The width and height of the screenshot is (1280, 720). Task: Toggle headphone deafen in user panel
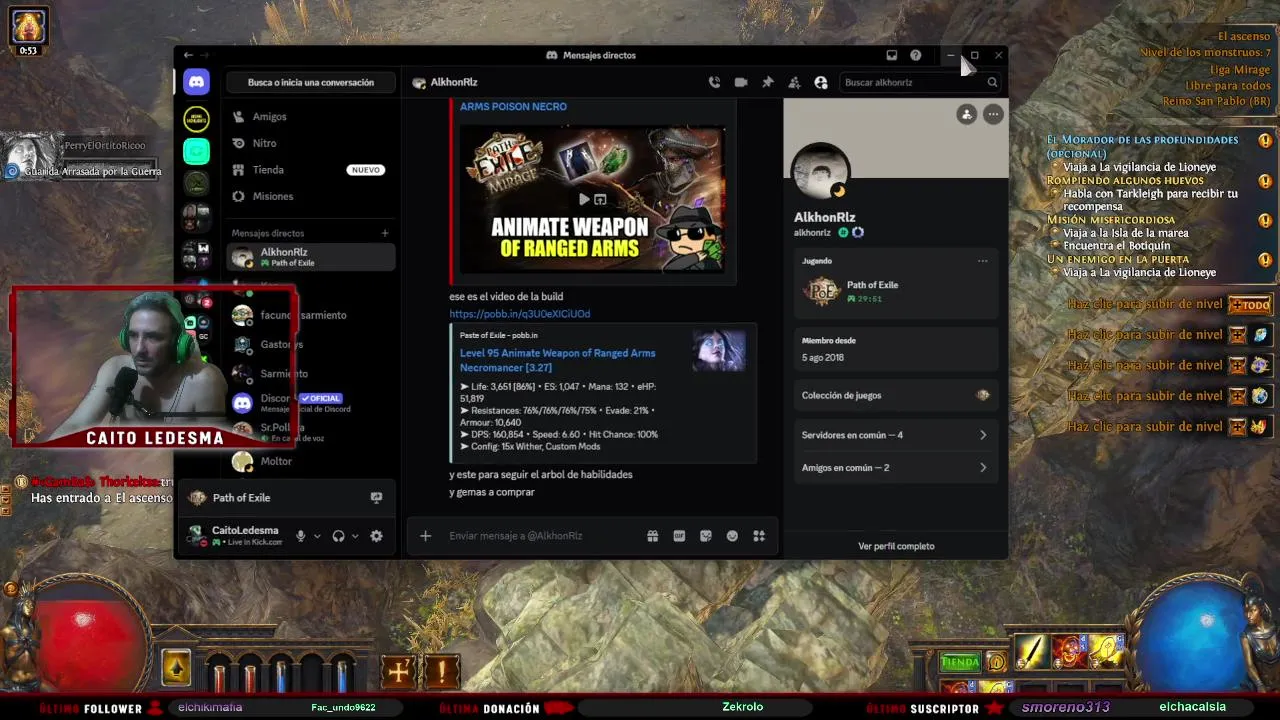(x=338, y=536)
